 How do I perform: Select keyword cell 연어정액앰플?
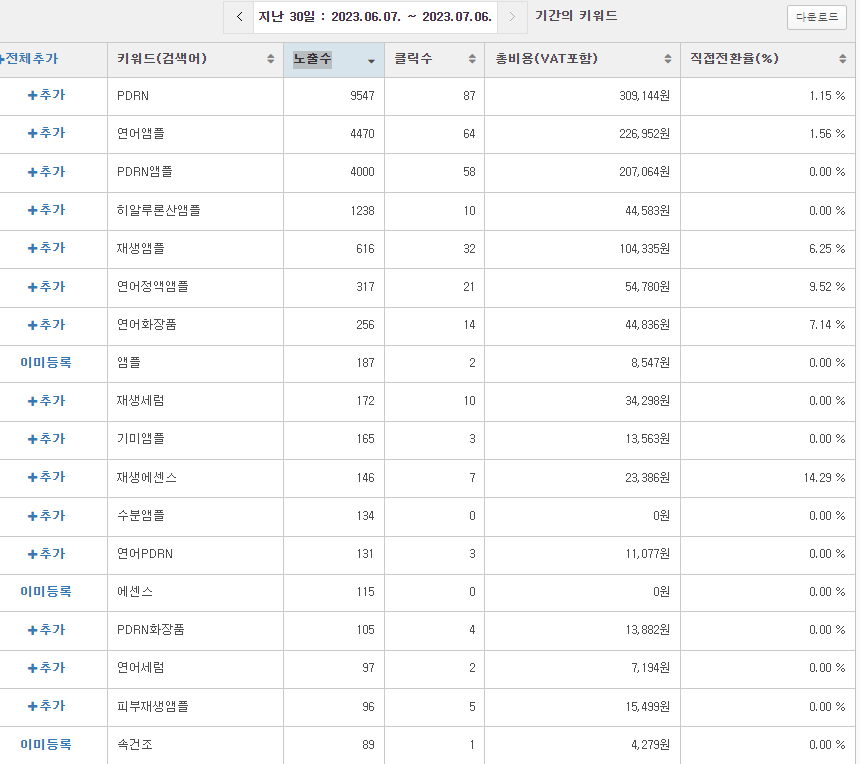coord(195,287)
